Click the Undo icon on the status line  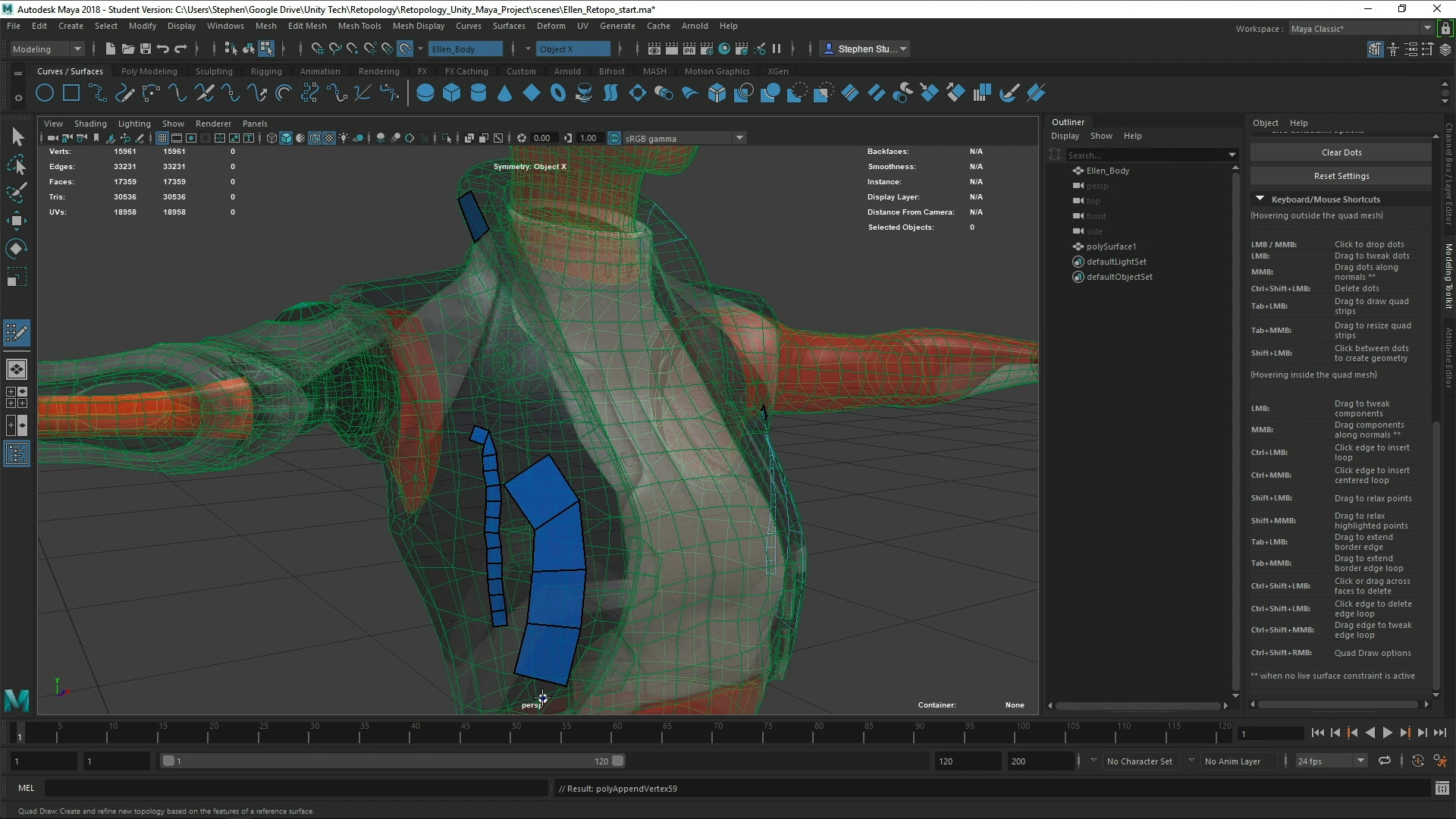162,49
